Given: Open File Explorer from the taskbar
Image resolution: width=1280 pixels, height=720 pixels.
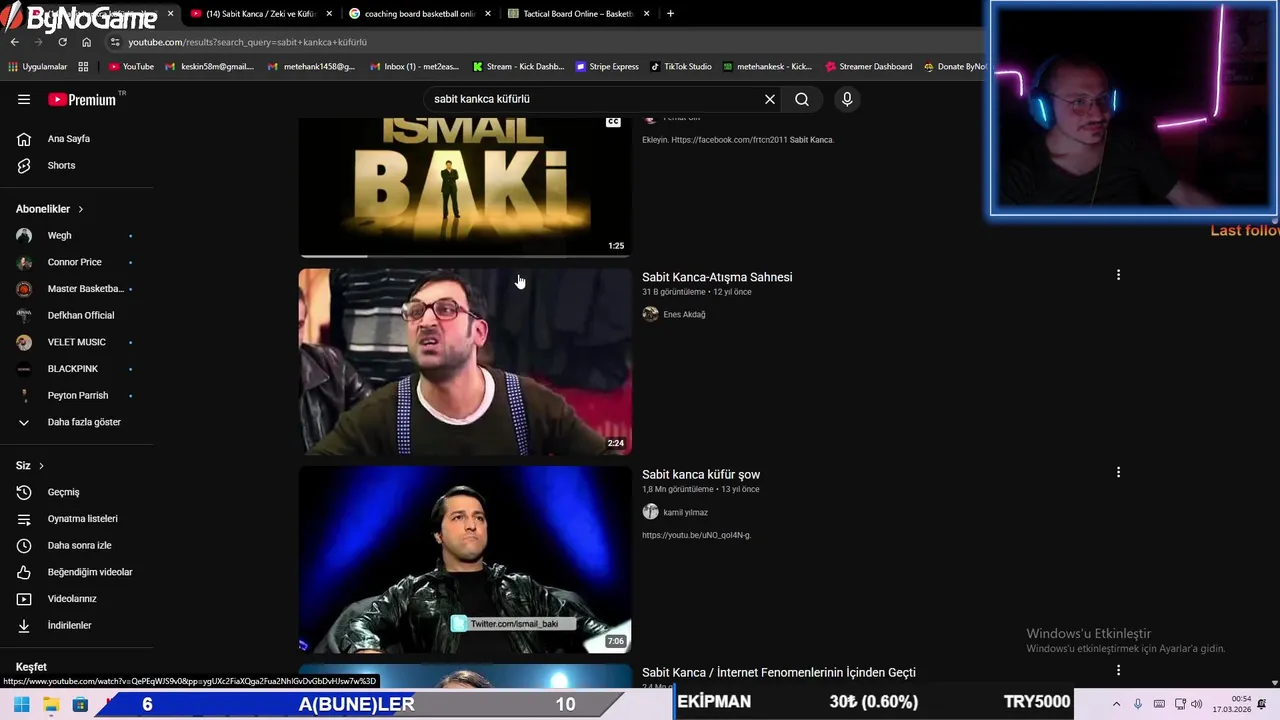Looking at the screenshot, I should point(51,704).
